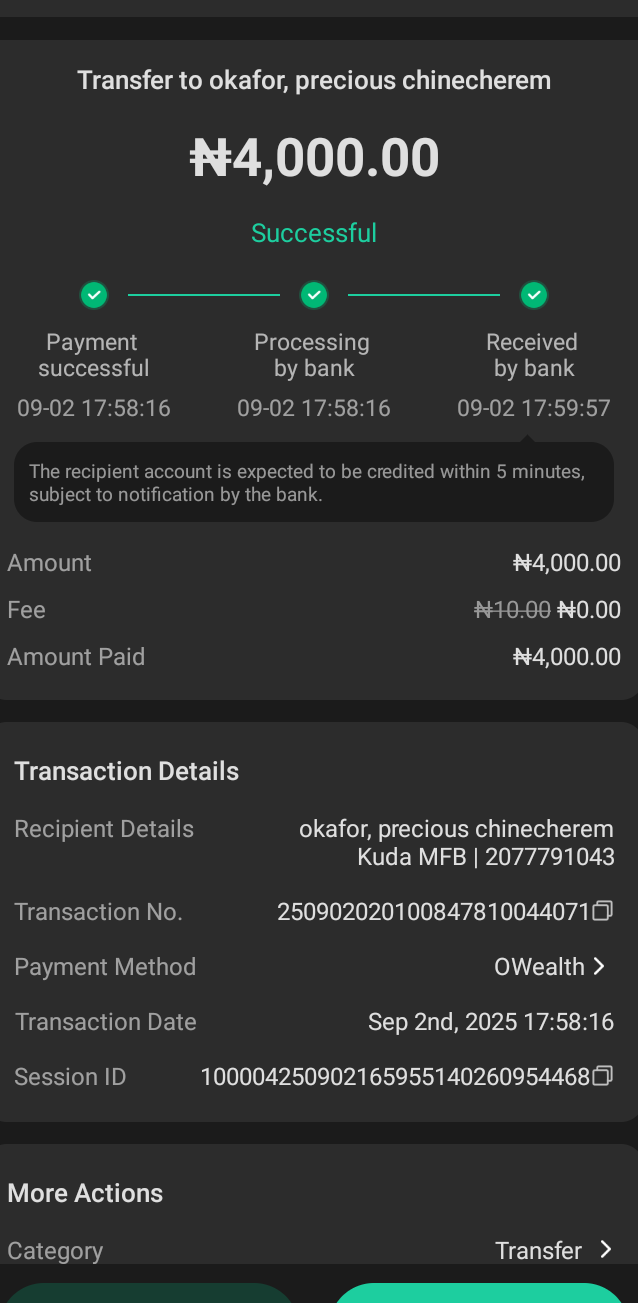Copy the Transaction No. using copy icon
The image size is (638, 1303).
pyautogui.click(x=602, y=911)
